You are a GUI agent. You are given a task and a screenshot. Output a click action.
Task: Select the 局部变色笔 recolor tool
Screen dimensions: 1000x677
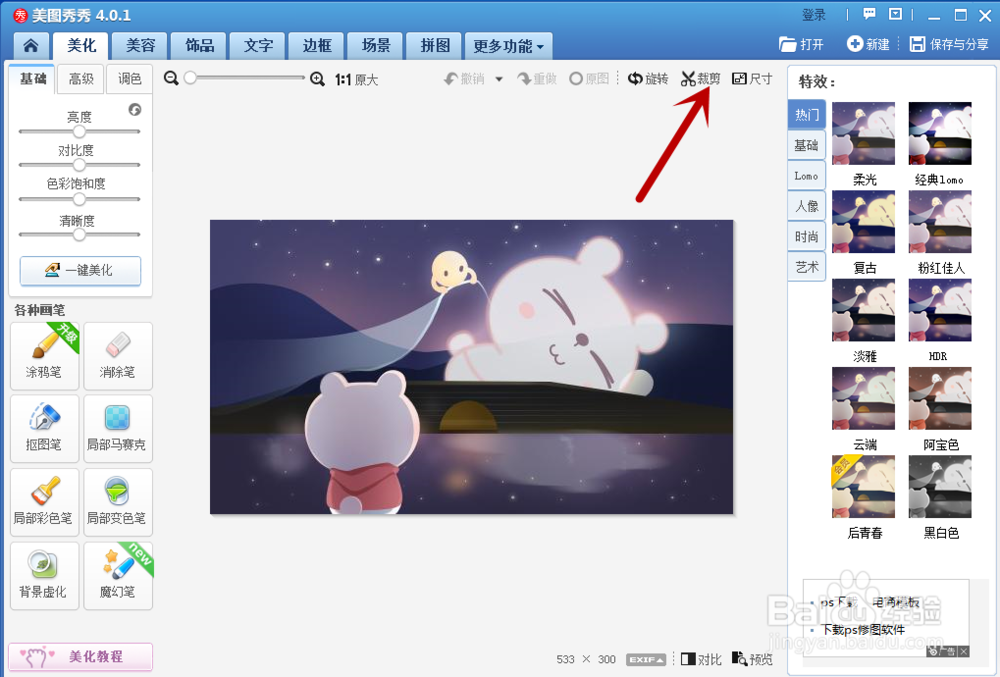pyautogui.click(x=117, y=502)
